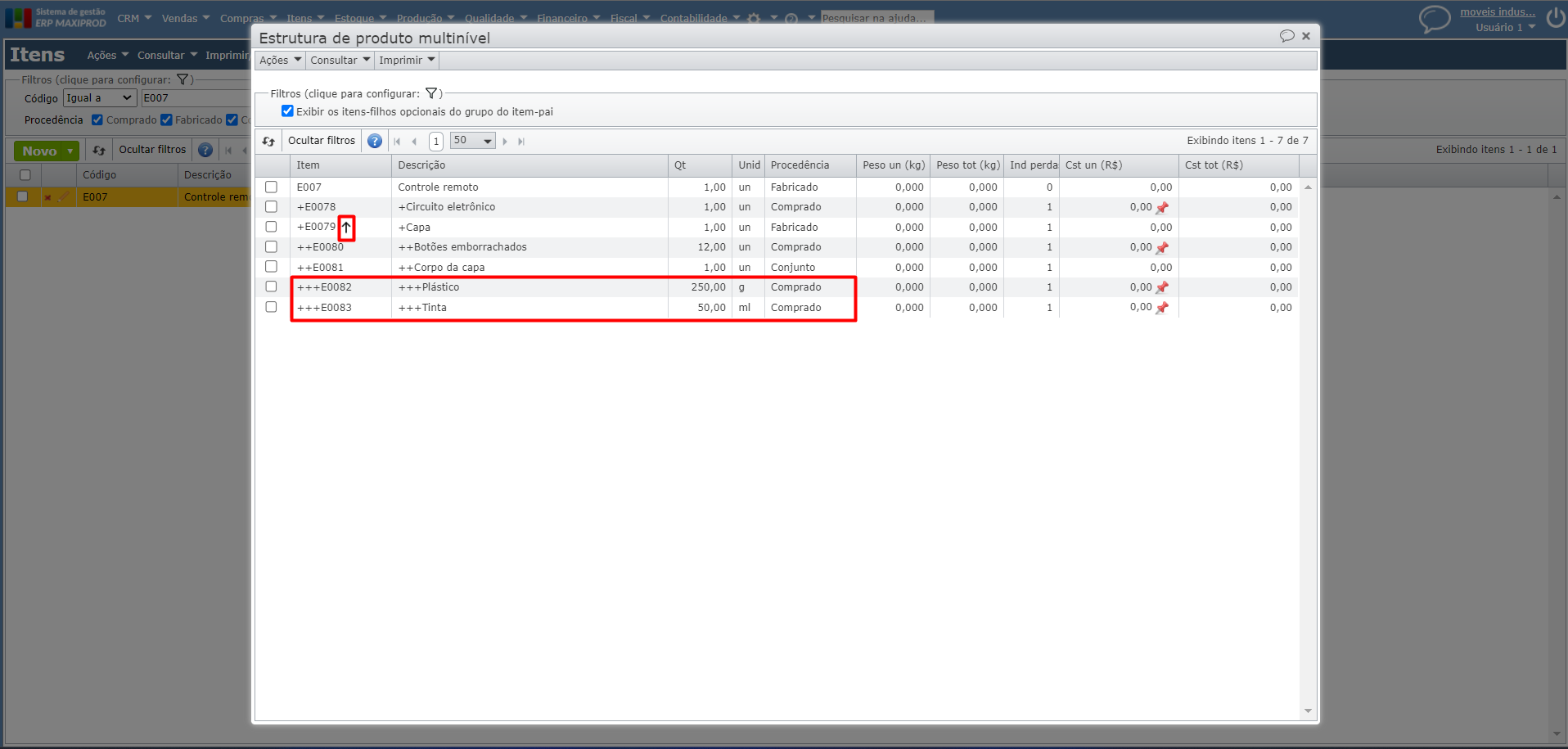
Task: Toggle the select-all checkbox in the Itens grid header
Action: [25, 174]
